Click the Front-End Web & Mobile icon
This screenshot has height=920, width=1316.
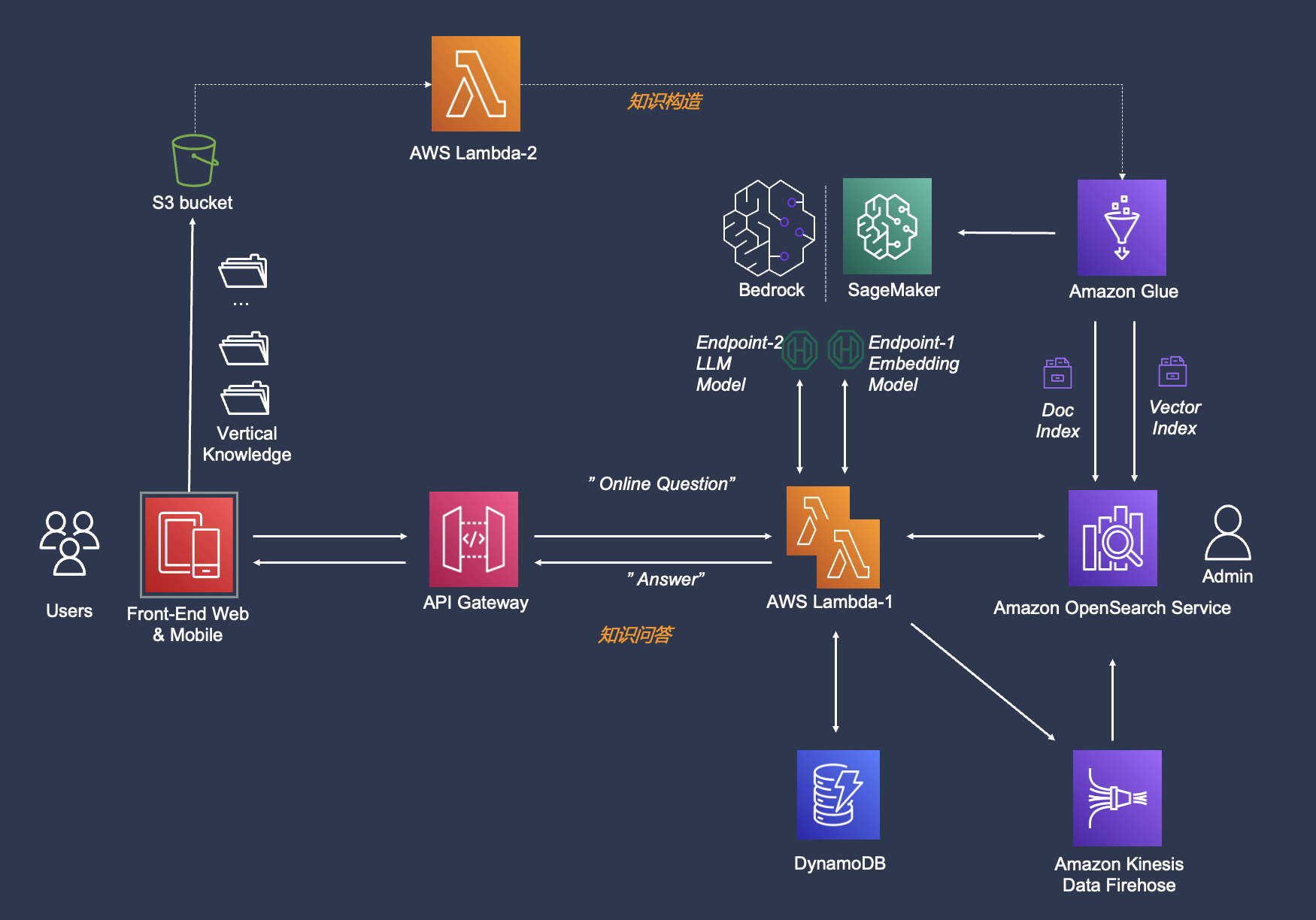point(190,545)
